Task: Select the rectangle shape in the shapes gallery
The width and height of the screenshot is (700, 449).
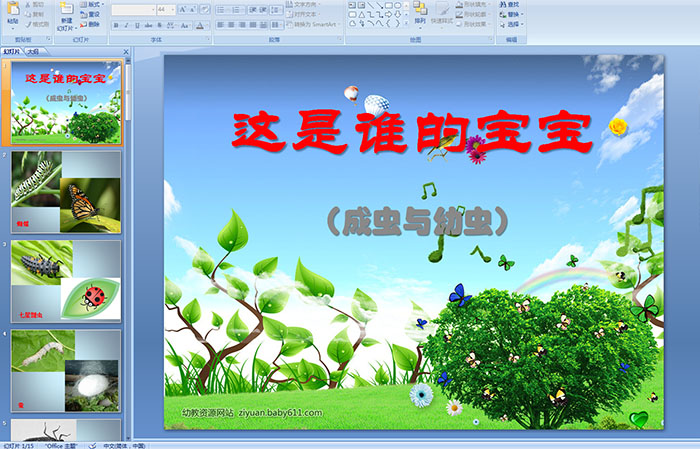Action: pyautogui.click(x=389, y=5)
